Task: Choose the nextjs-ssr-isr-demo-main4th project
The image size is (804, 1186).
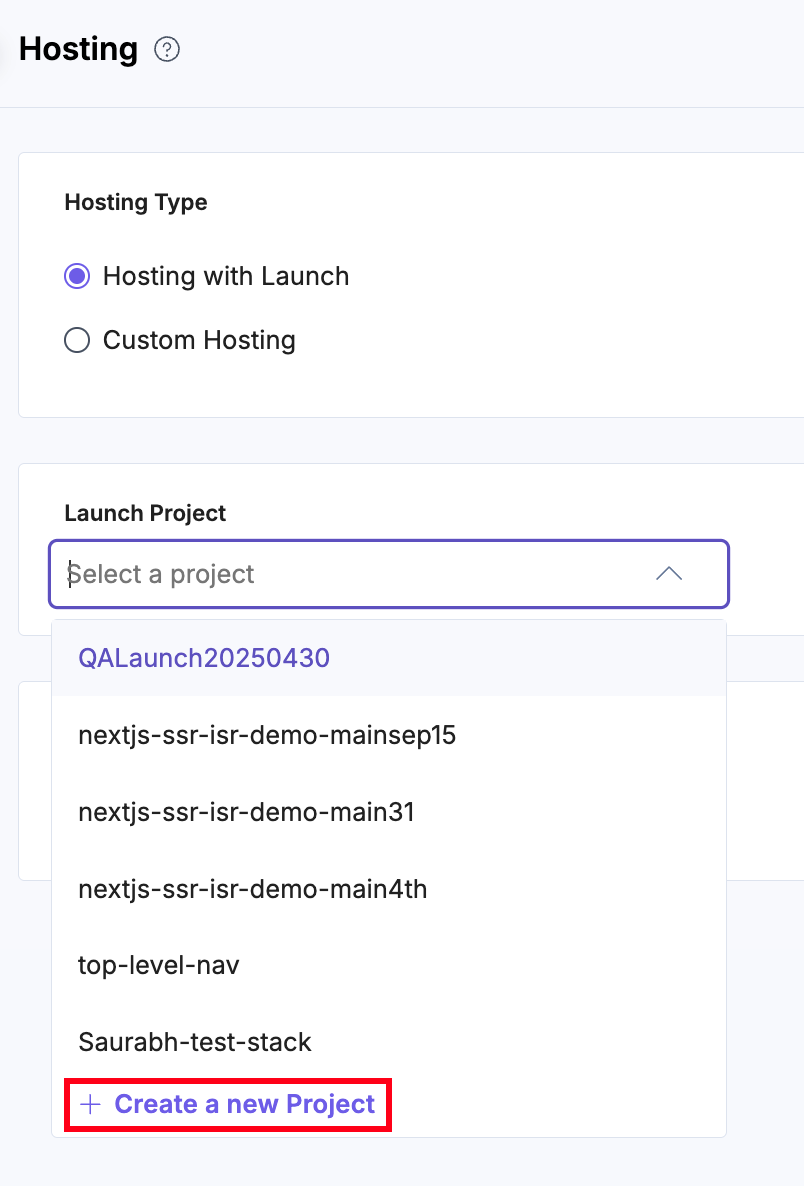Action: click(252, 888)
